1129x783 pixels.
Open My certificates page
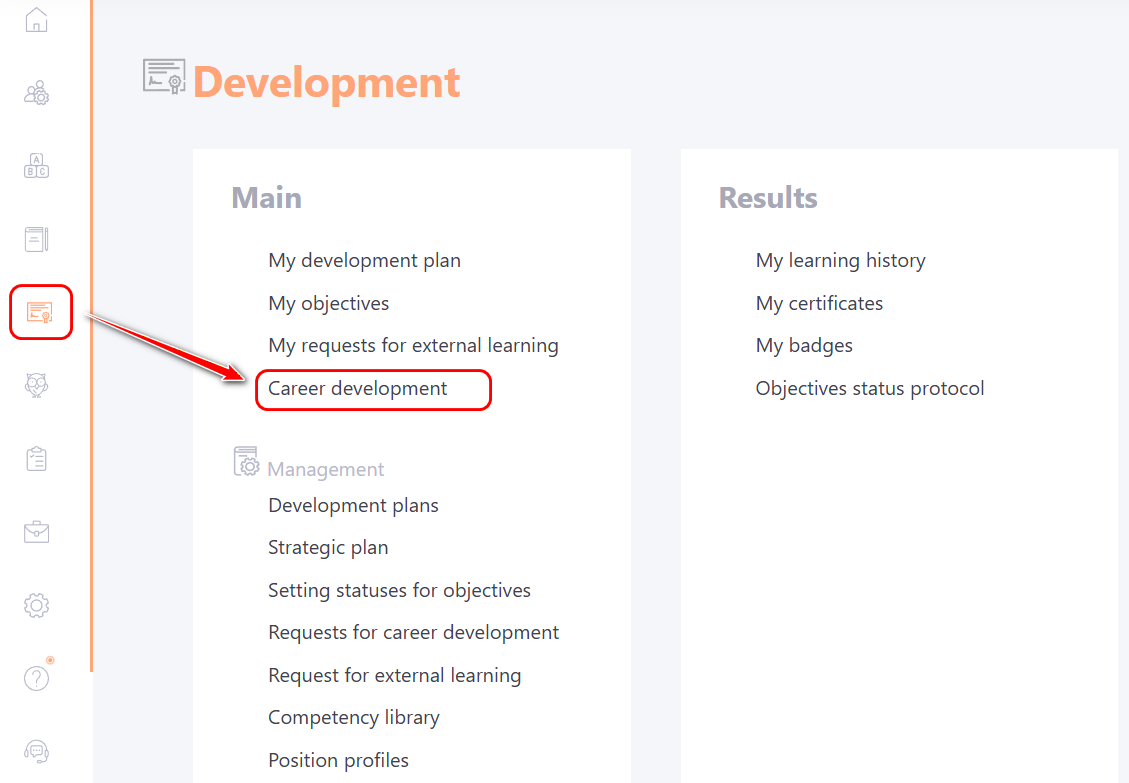[x=819, y=304]
